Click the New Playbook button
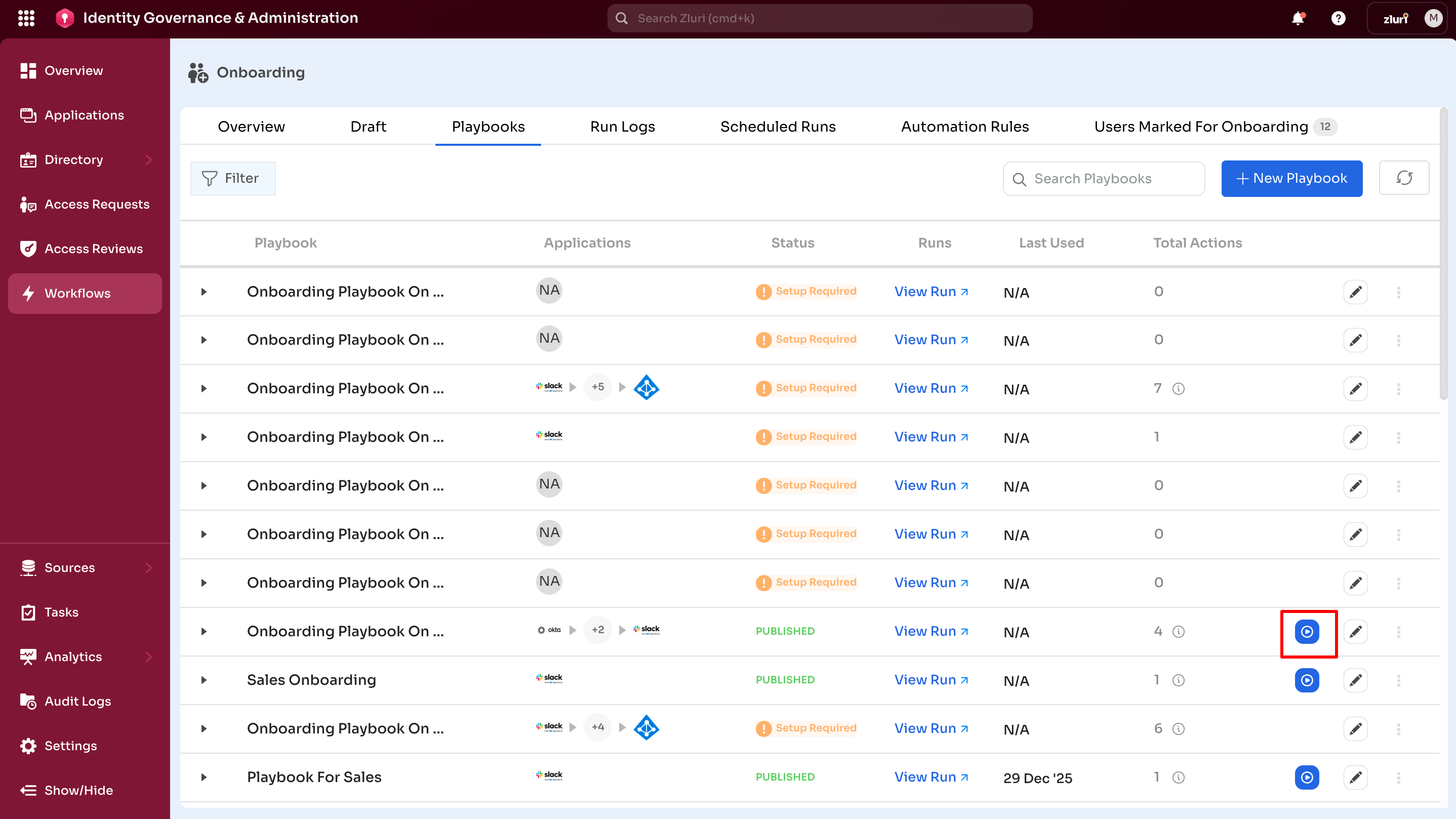 tap(1291, 179)
